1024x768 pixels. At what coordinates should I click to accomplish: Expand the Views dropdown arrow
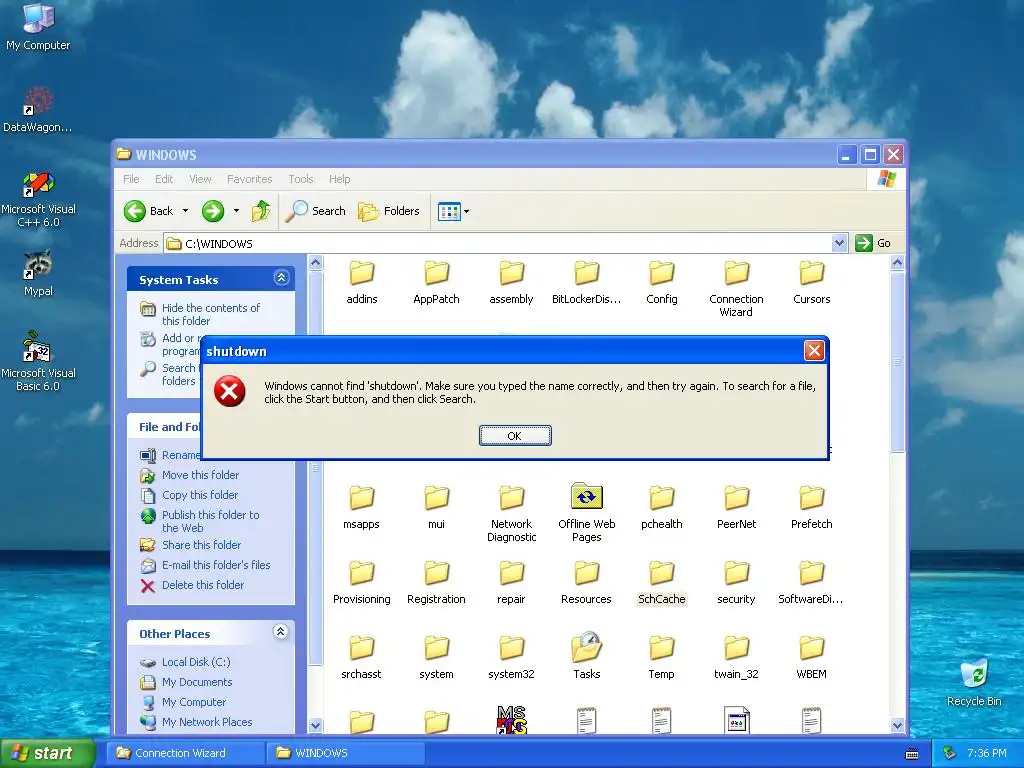click(466, 211)
